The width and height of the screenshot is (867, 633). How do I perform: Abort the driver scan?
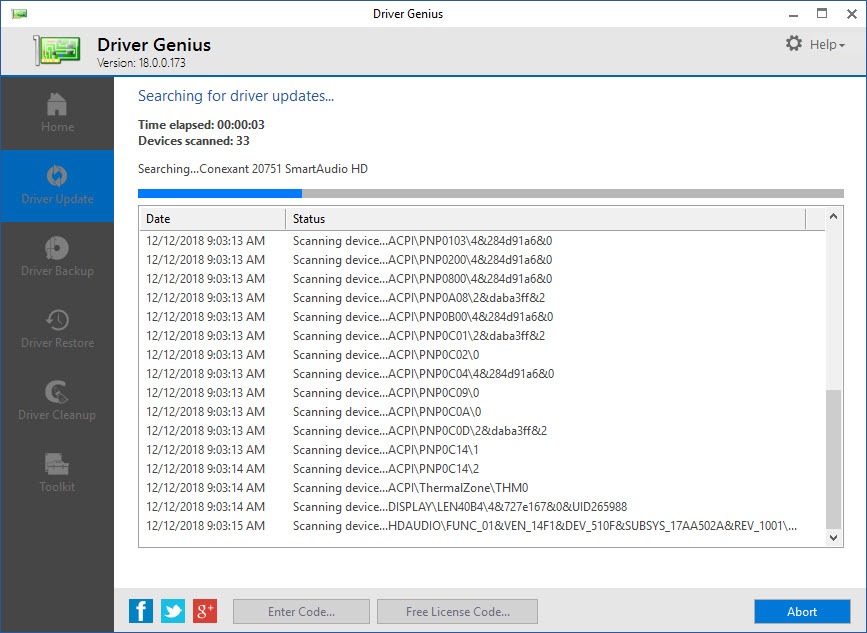click(802, 611)
